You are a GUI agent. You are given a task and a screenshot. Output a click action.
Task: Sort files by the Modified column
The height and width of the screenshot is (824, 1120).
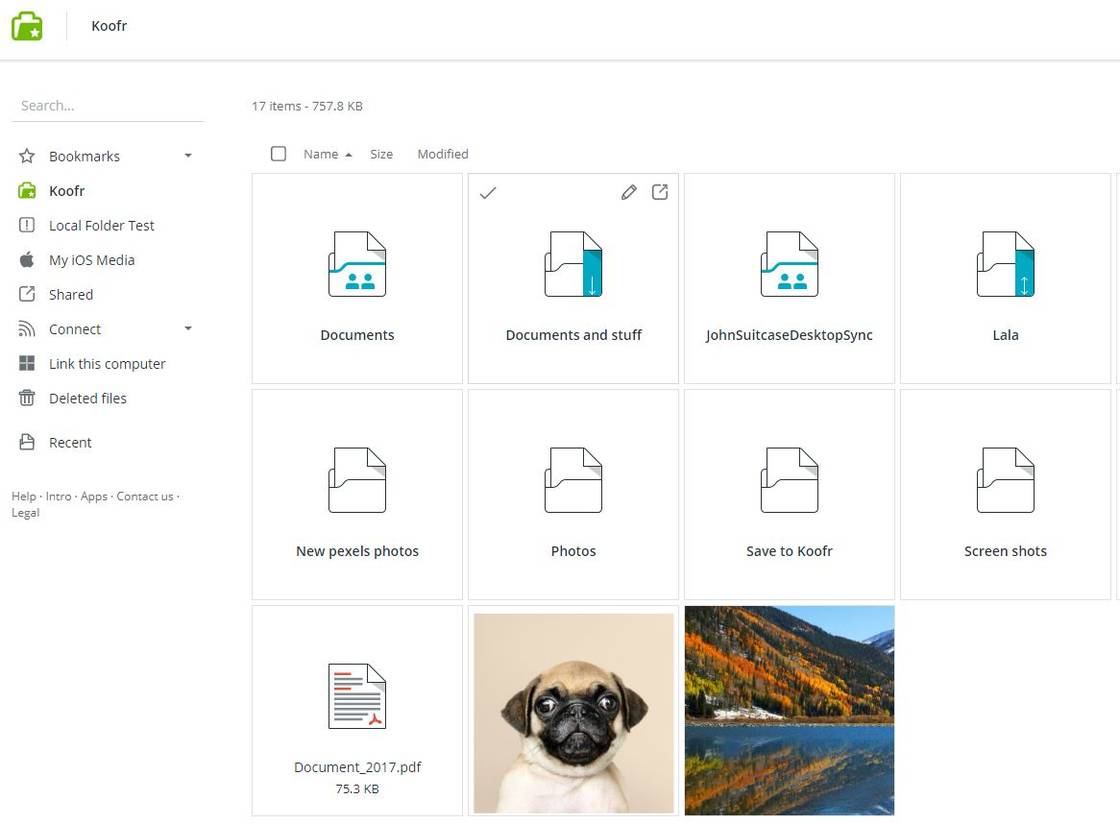[442, 154]
